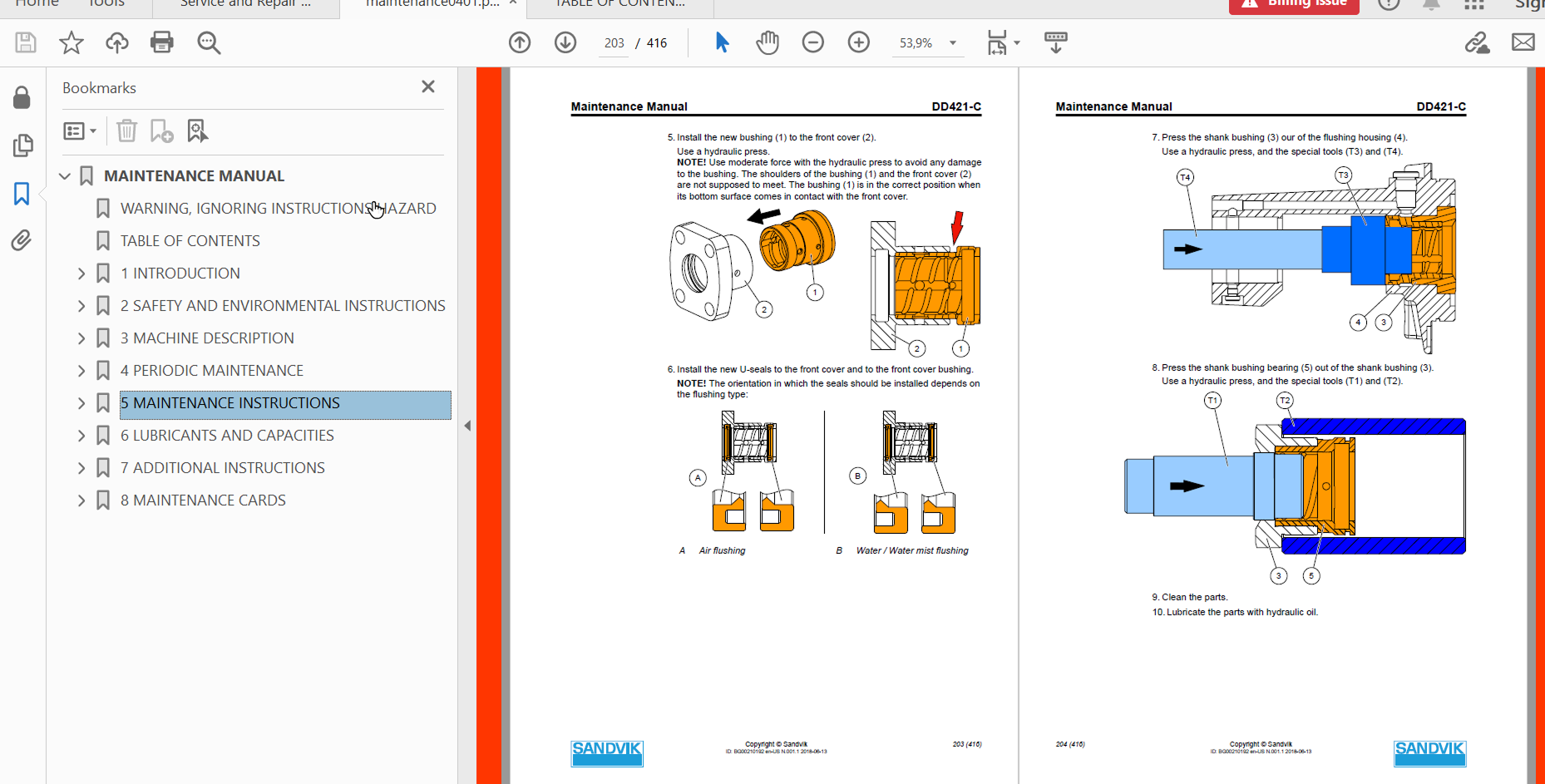Expand the 8 MAINTENANCE CARDS bookmark

coord(81,500)
